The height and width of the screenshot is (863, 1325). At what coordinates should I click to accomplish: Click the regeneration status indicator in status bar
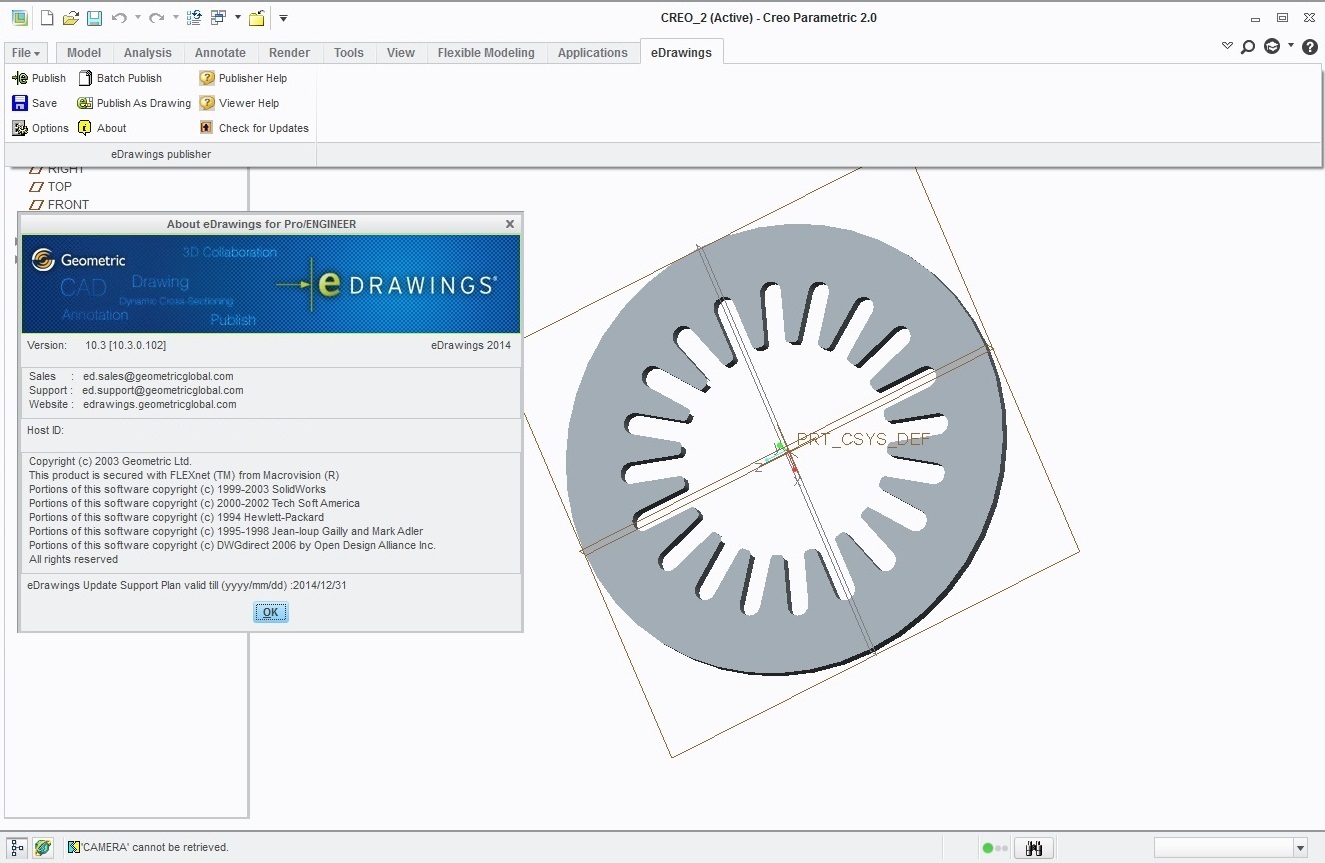click(995, 848)
